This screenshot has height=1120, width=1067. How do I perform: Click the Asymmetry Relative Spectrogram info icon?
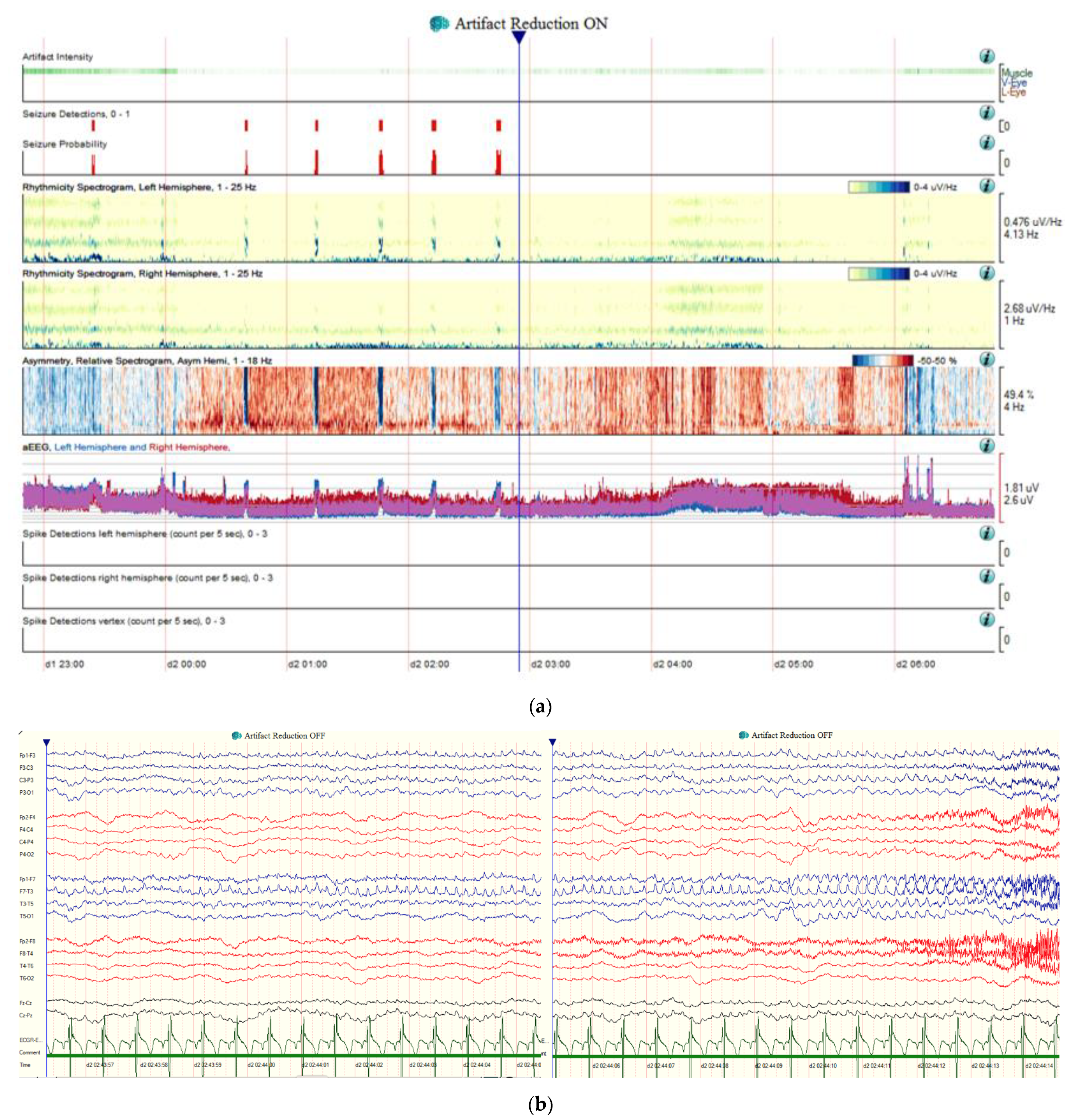[x=987, y=359]
